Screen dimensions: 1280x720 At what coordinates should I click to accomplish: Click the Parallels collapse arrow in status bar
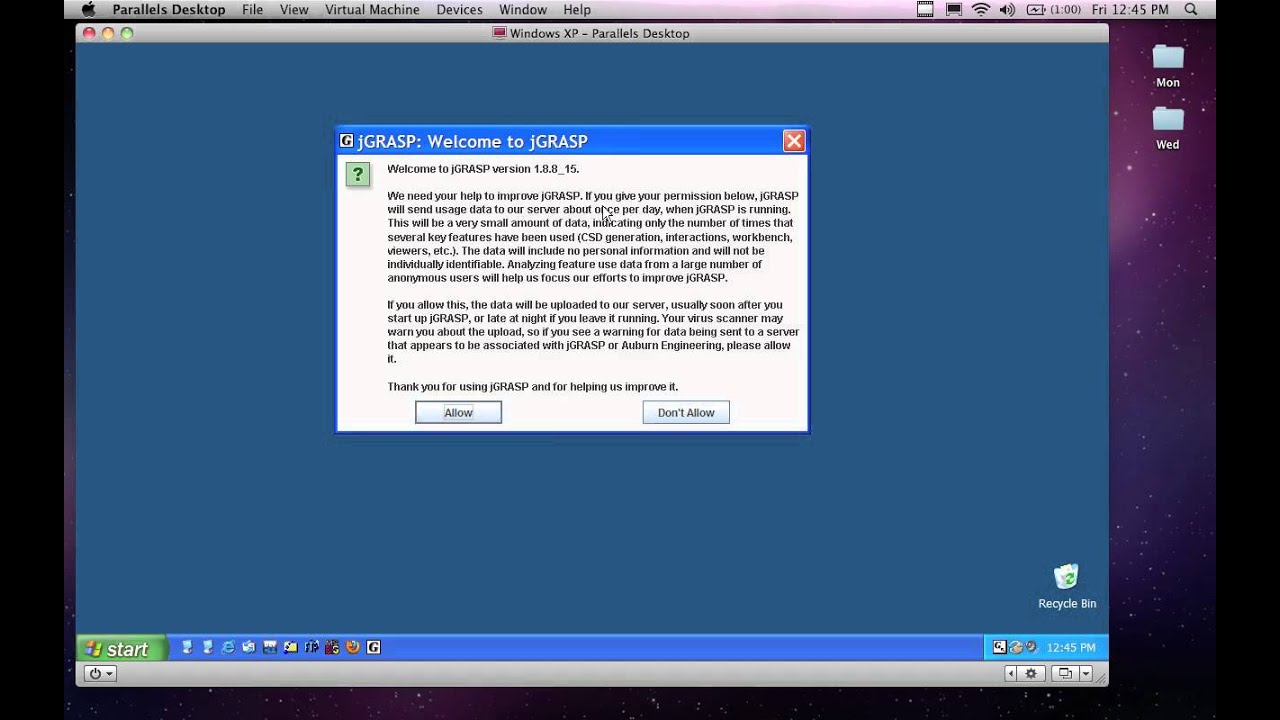pos(1010,674)
